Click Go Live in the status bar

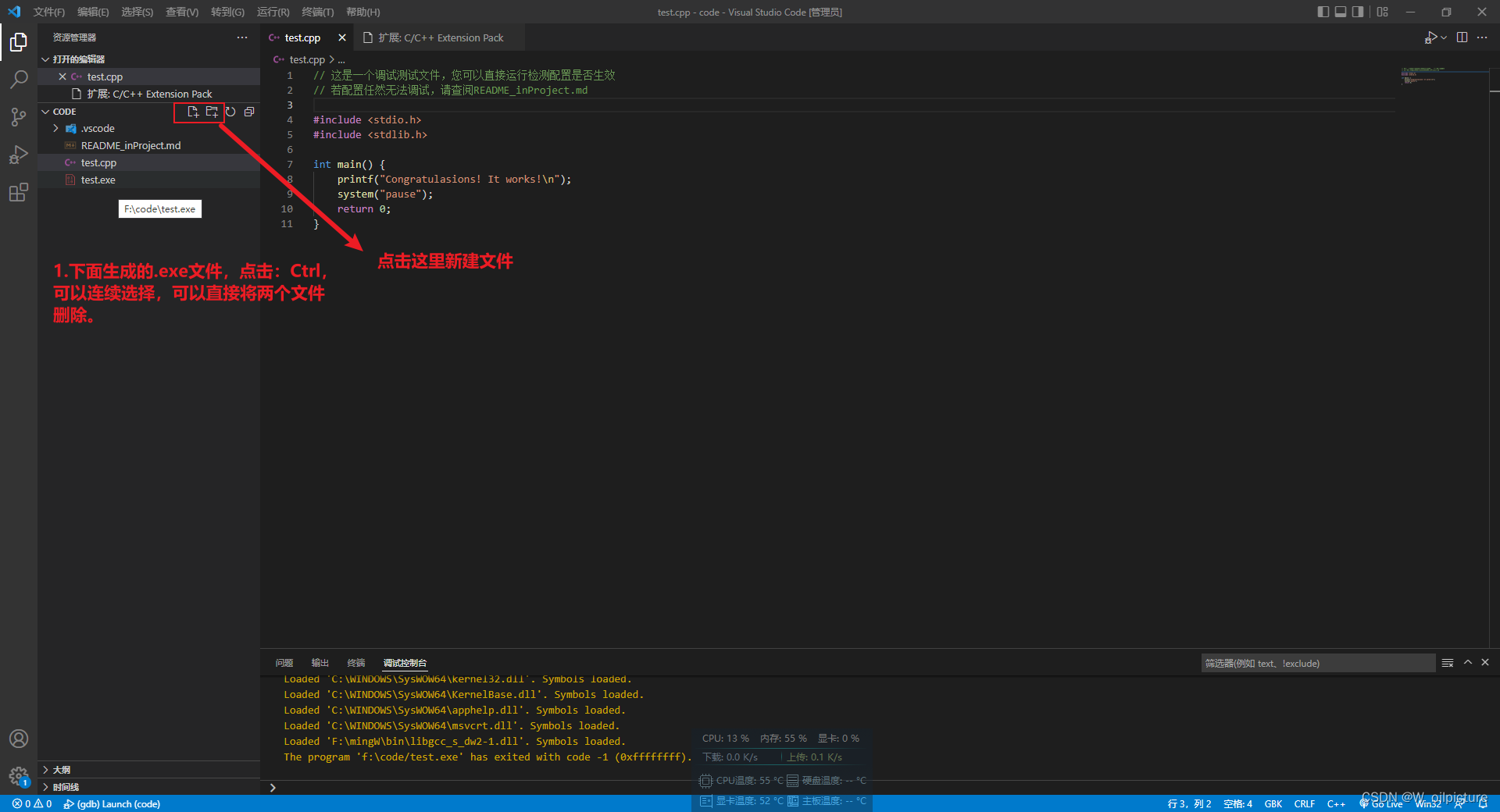pos(1381,803)
